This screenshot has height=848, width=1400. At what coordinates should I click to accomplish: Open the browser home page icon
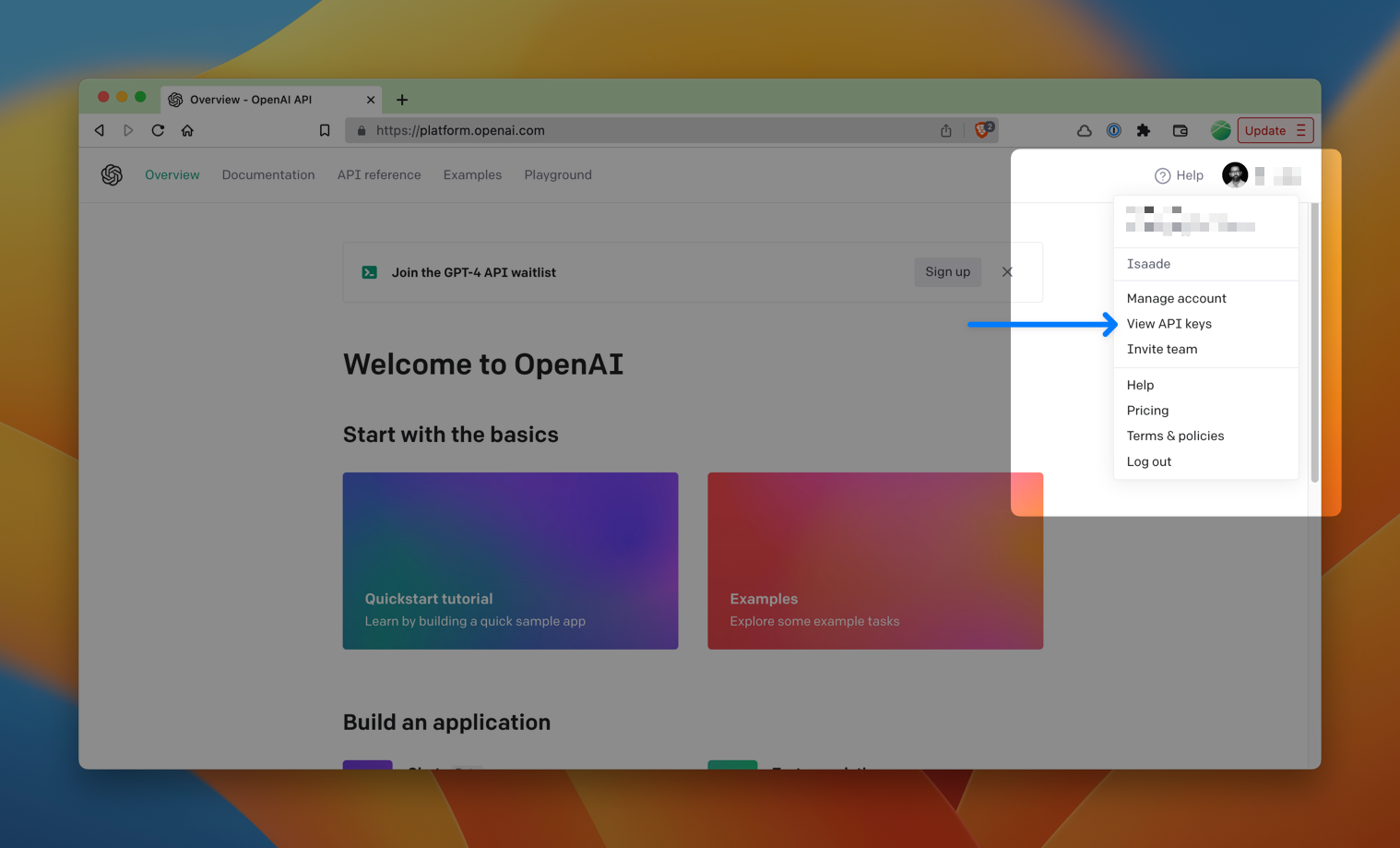click(x=187, y=130)
